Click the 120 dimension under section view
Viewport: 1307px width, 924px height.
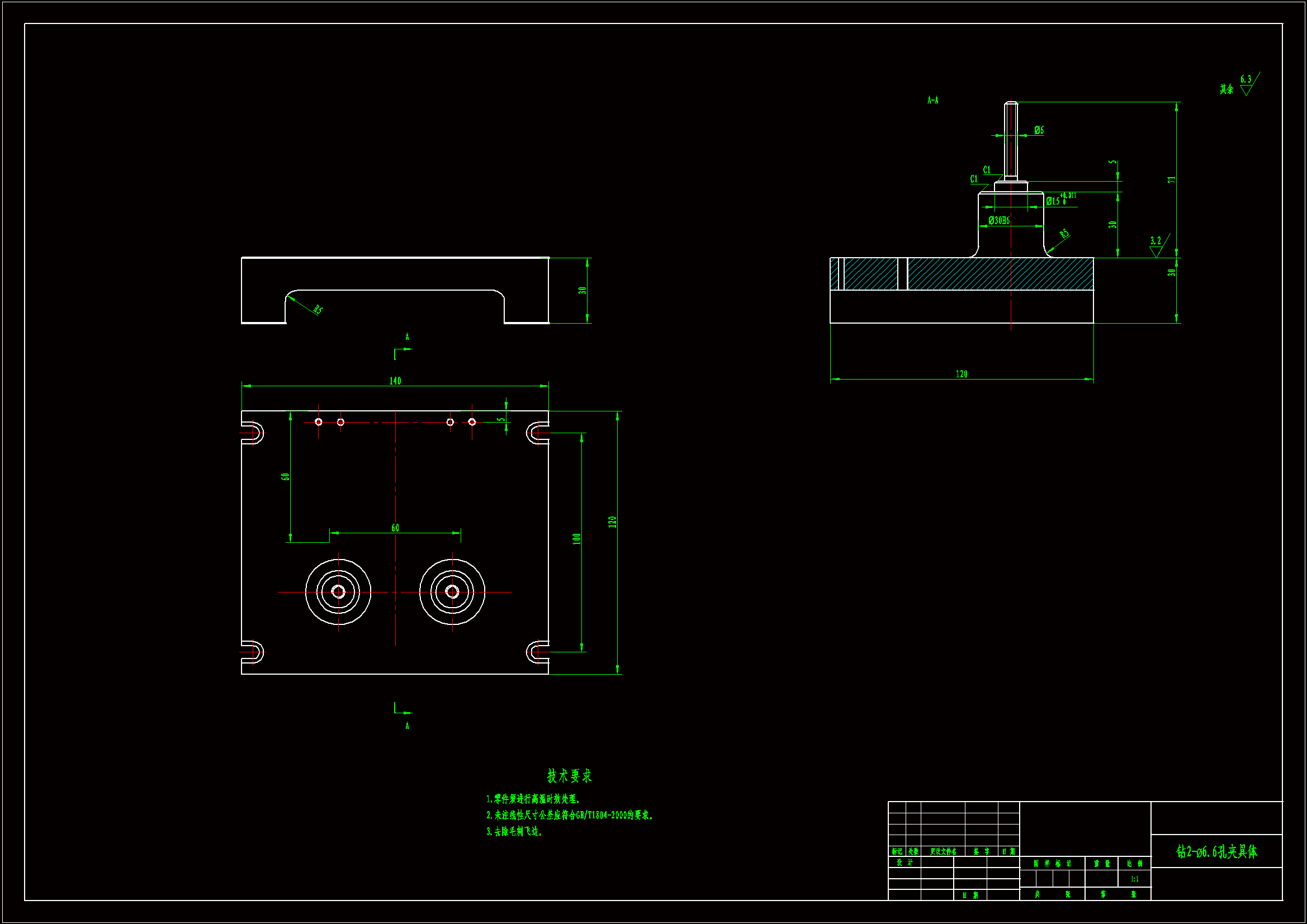click(962, 374)
